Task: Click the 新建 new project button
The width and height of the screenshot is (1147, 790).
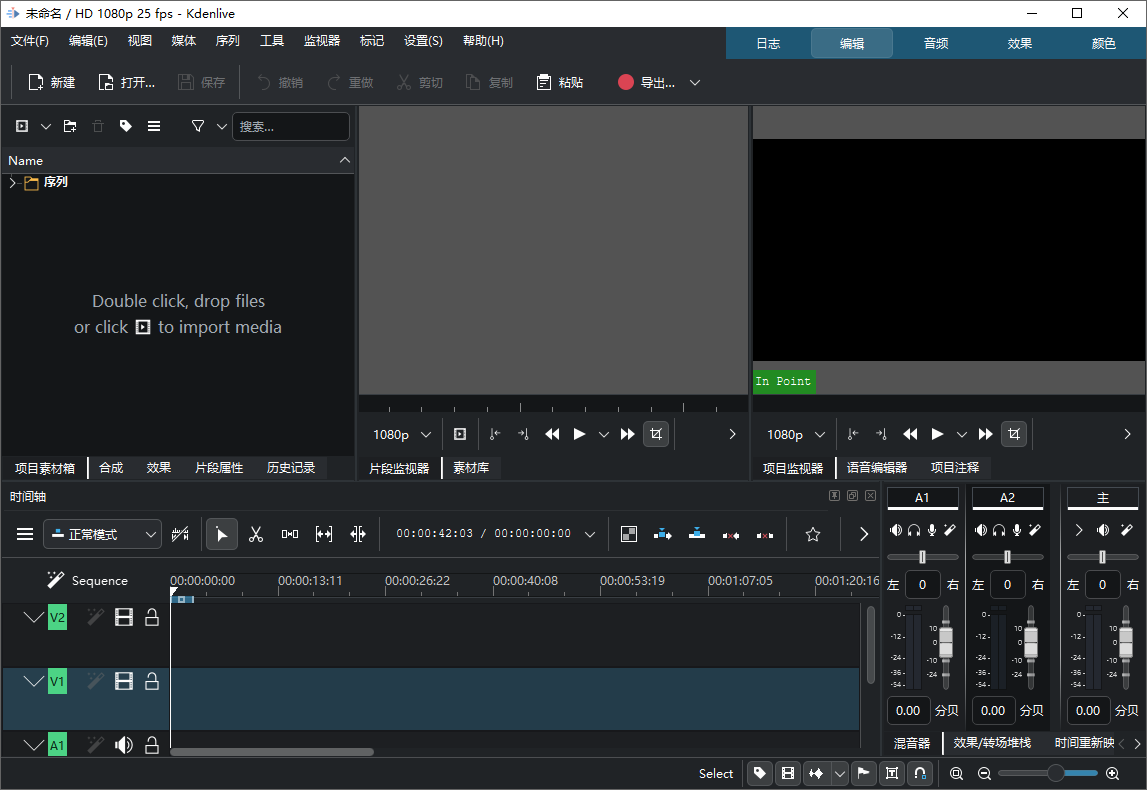Action: 51,83
